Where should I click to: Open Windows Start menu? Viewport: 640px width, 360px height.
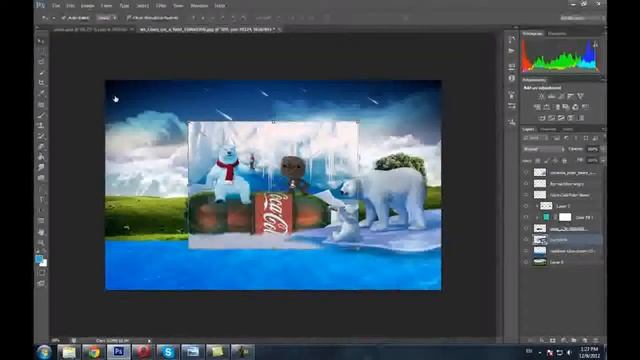44,352
